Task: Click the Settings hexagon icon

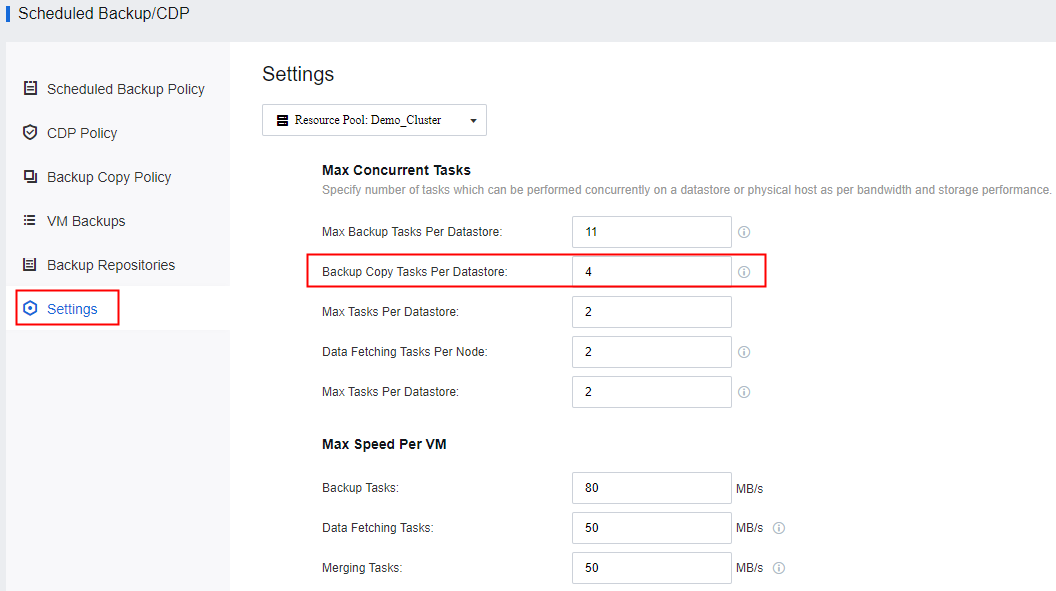Action: point(30,309)
